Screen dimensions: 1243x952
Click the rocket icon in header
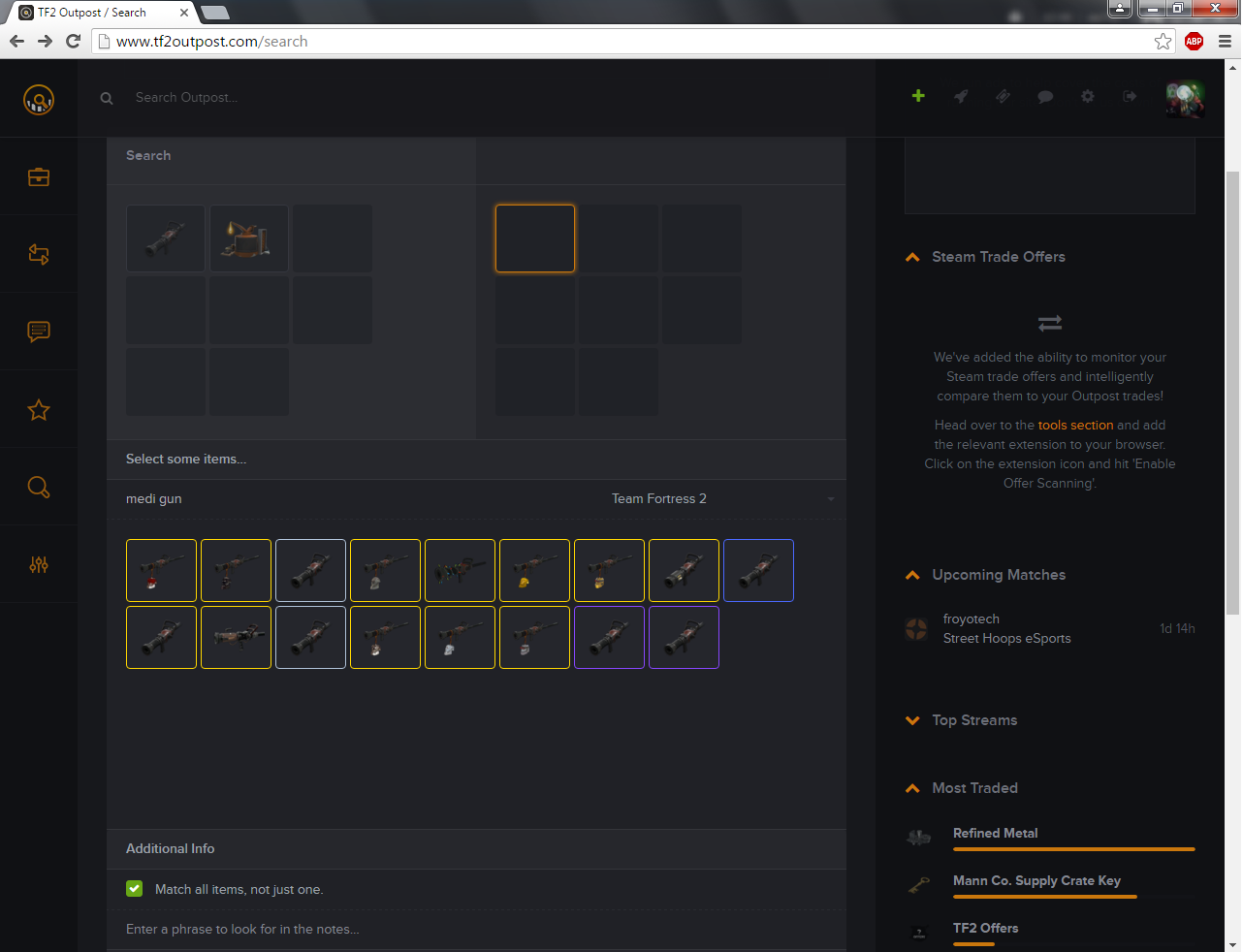[961, 96]
